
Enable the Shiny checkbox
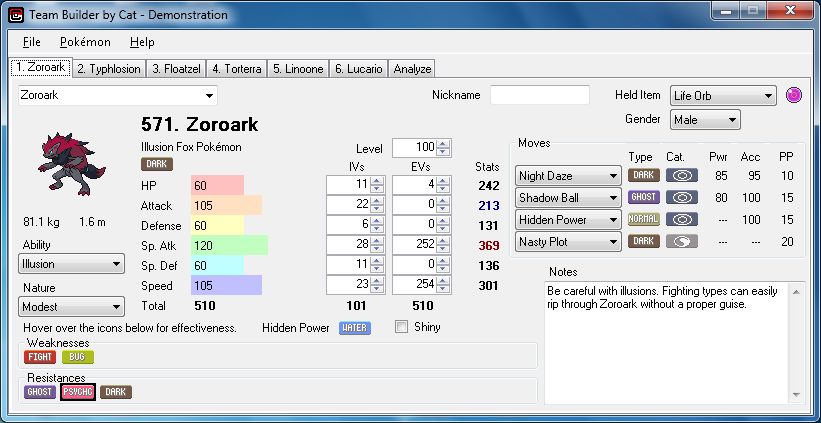click(x=402, y=327)
